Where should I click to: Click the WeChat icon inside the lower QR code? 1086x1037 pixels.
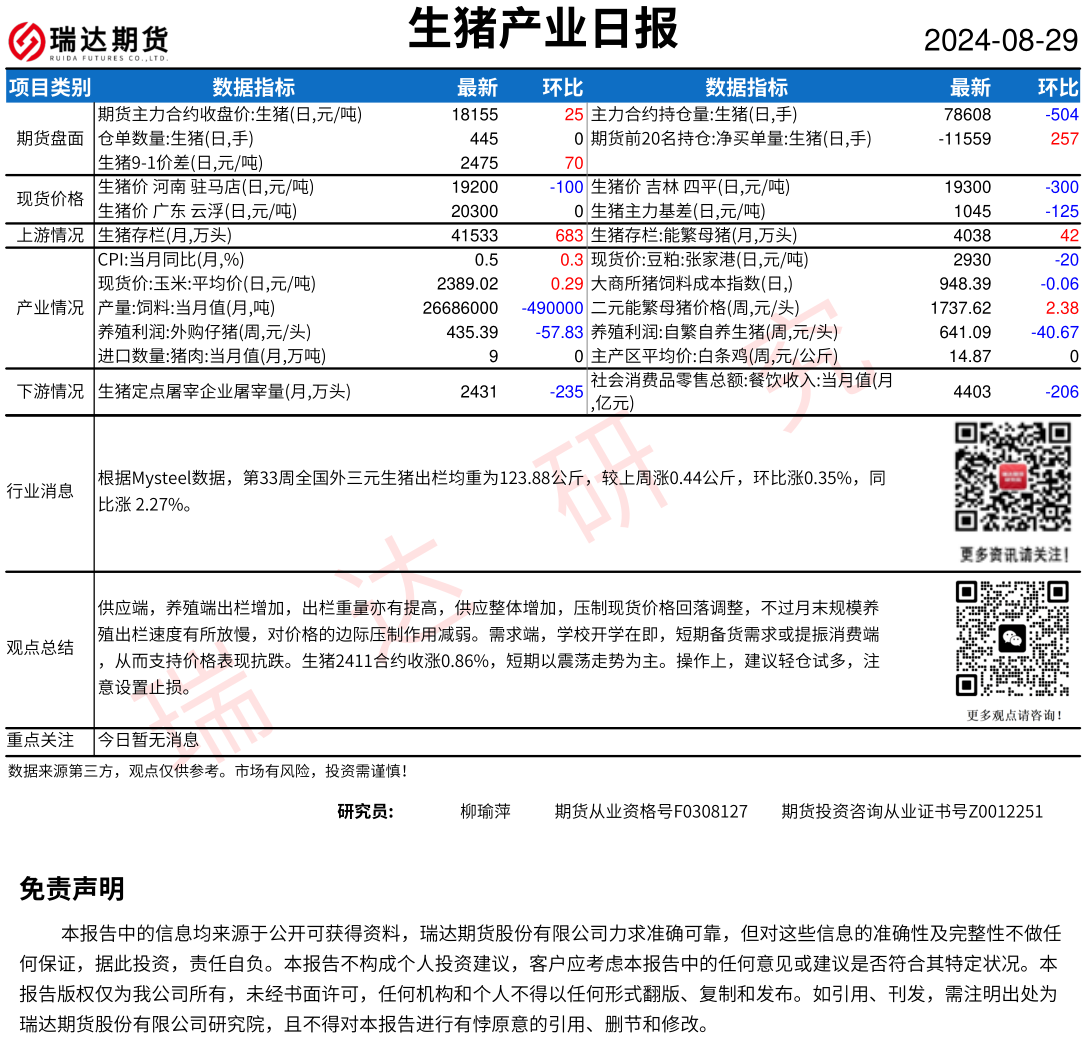click(1013, 639)
